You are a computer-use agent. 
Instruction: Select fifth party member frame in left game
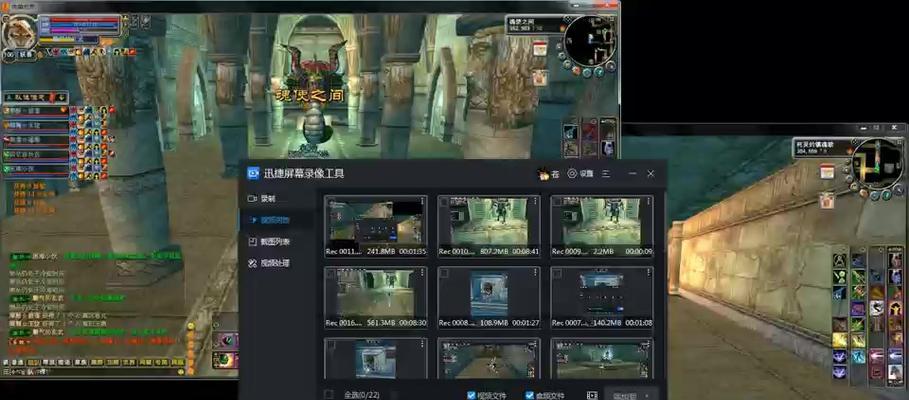(x=36, y=169)
